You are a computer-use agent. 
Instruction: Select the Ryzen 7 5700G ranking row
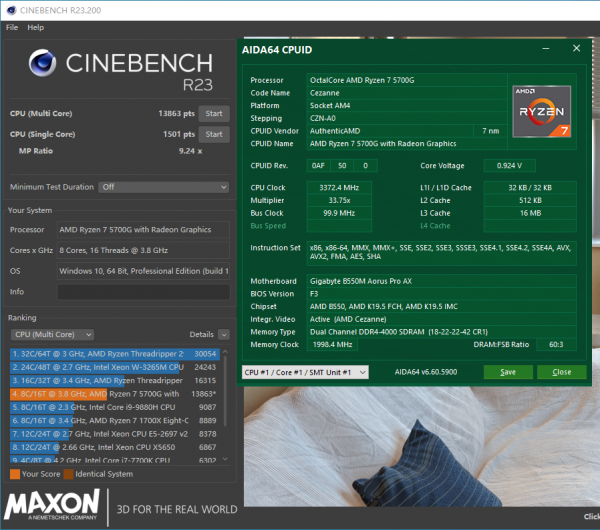point(115,394)
